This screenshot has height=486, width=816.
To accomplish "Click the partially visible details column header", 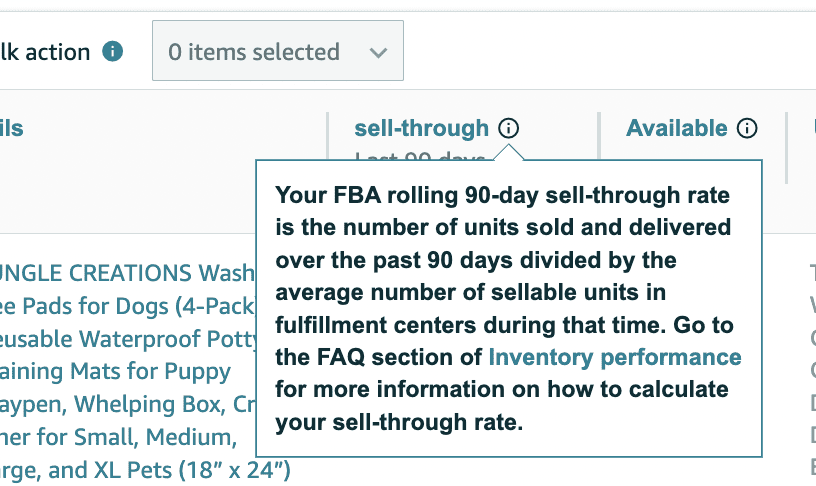I will click(12, 128).
